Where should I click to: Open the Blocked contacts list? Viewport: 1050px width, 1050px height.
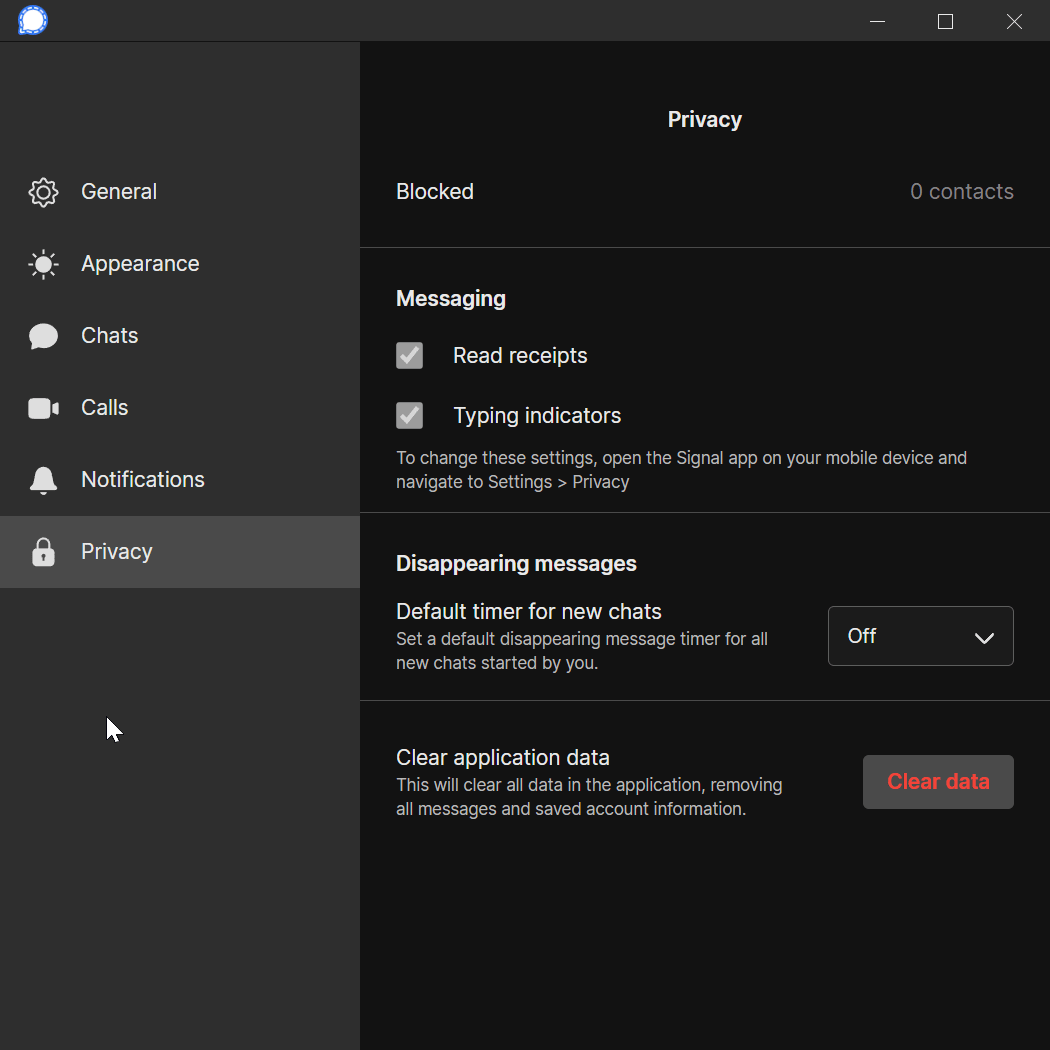(435, 192)
